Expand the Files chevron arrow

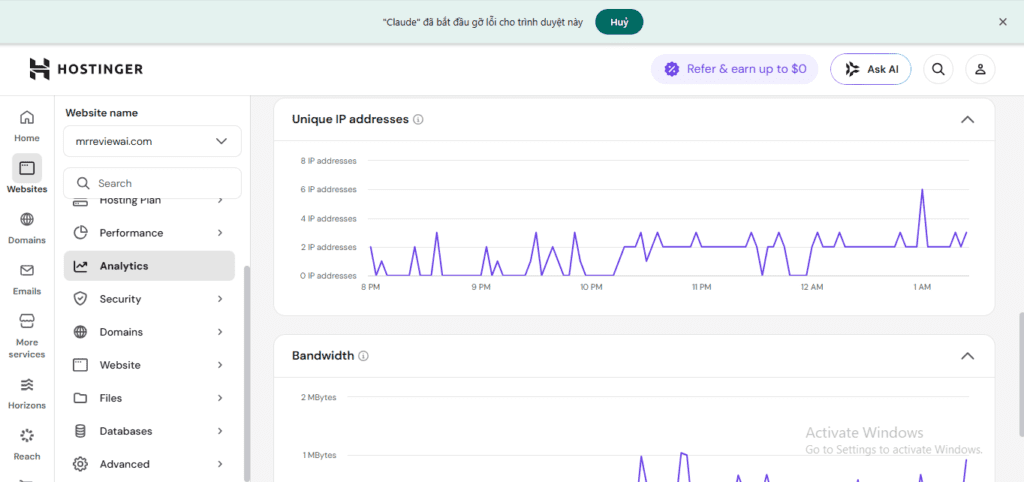click(x=220, y=398)
